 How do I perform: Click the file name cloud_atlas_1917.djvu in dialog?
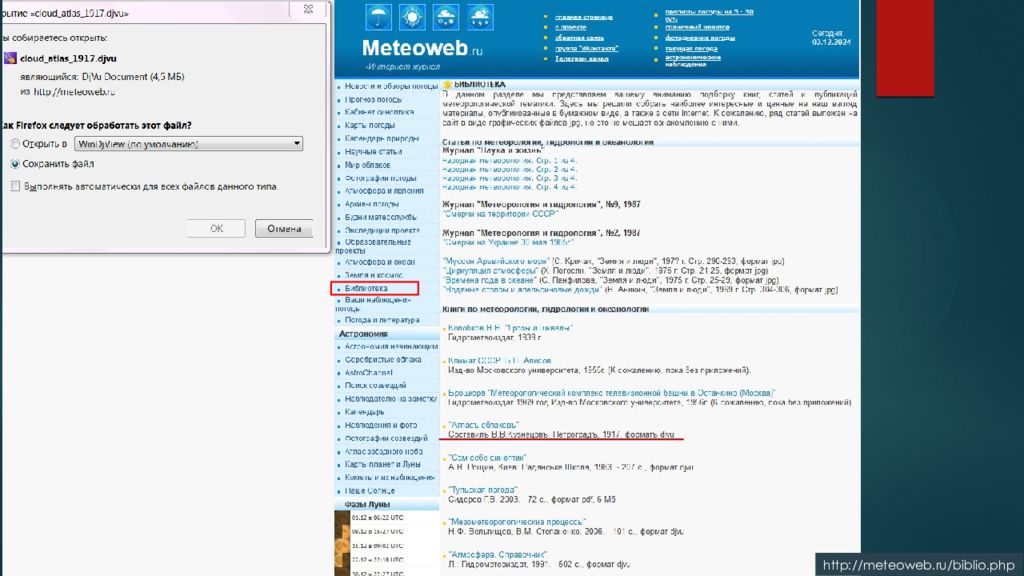[68, 58]
